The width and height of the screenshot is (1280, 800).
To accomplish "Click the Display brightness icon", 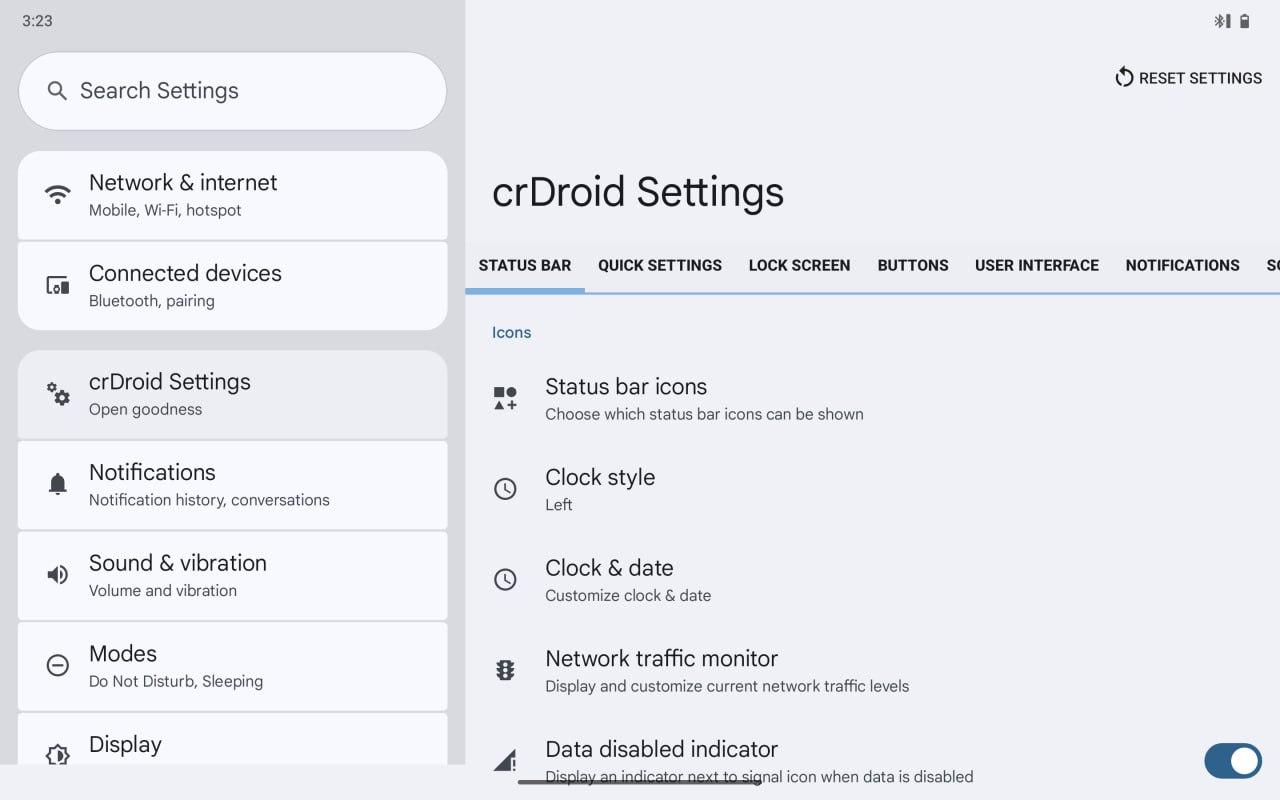I will coord(58,755).
